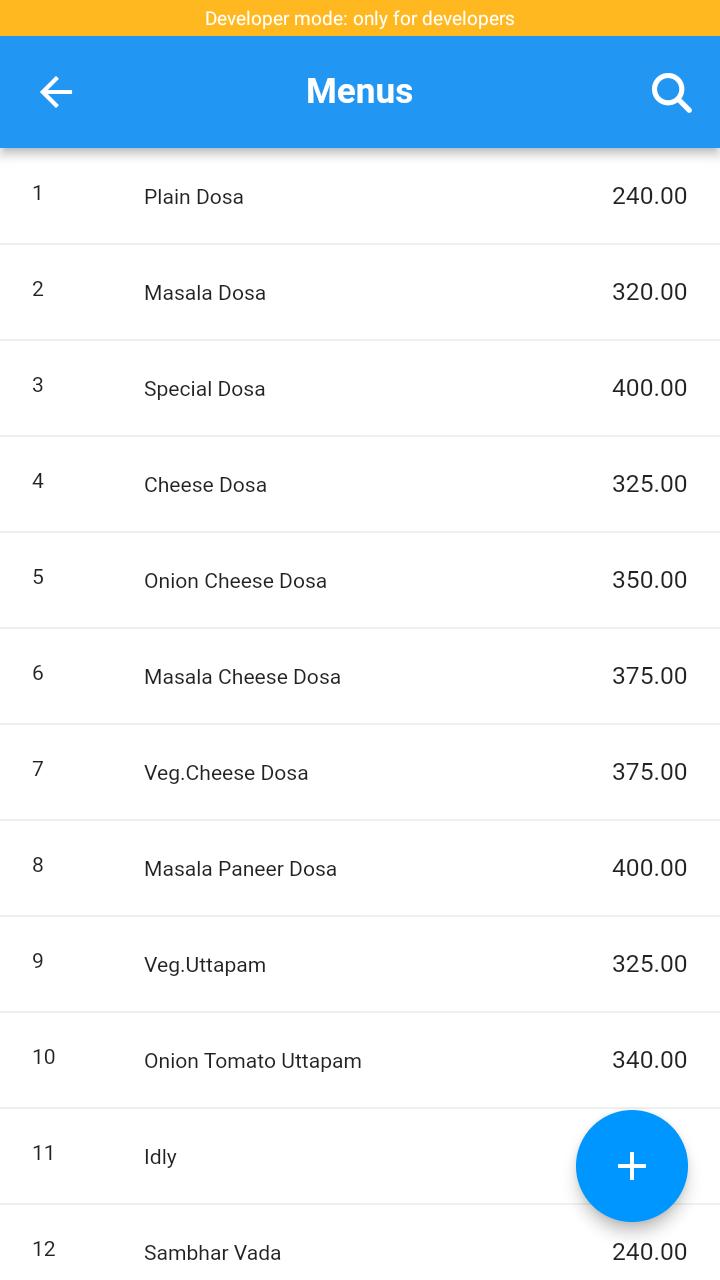Open the Onion Cheese Dosa item
Image resolution: width=720 pixels, height=1280 pixels.
click(360, 580)
